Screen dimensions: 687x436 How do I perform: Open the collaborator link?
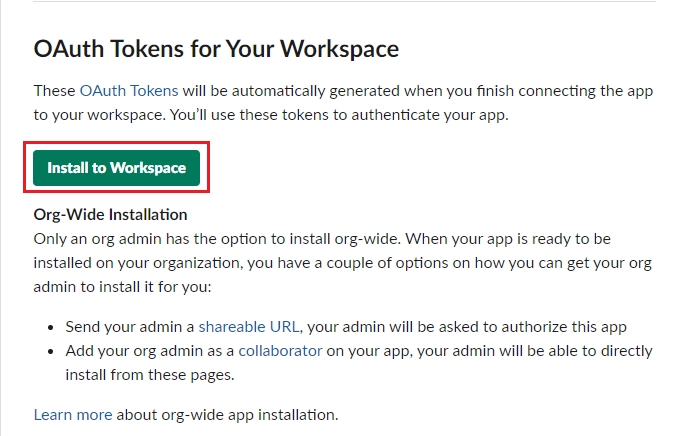[280, 351]
